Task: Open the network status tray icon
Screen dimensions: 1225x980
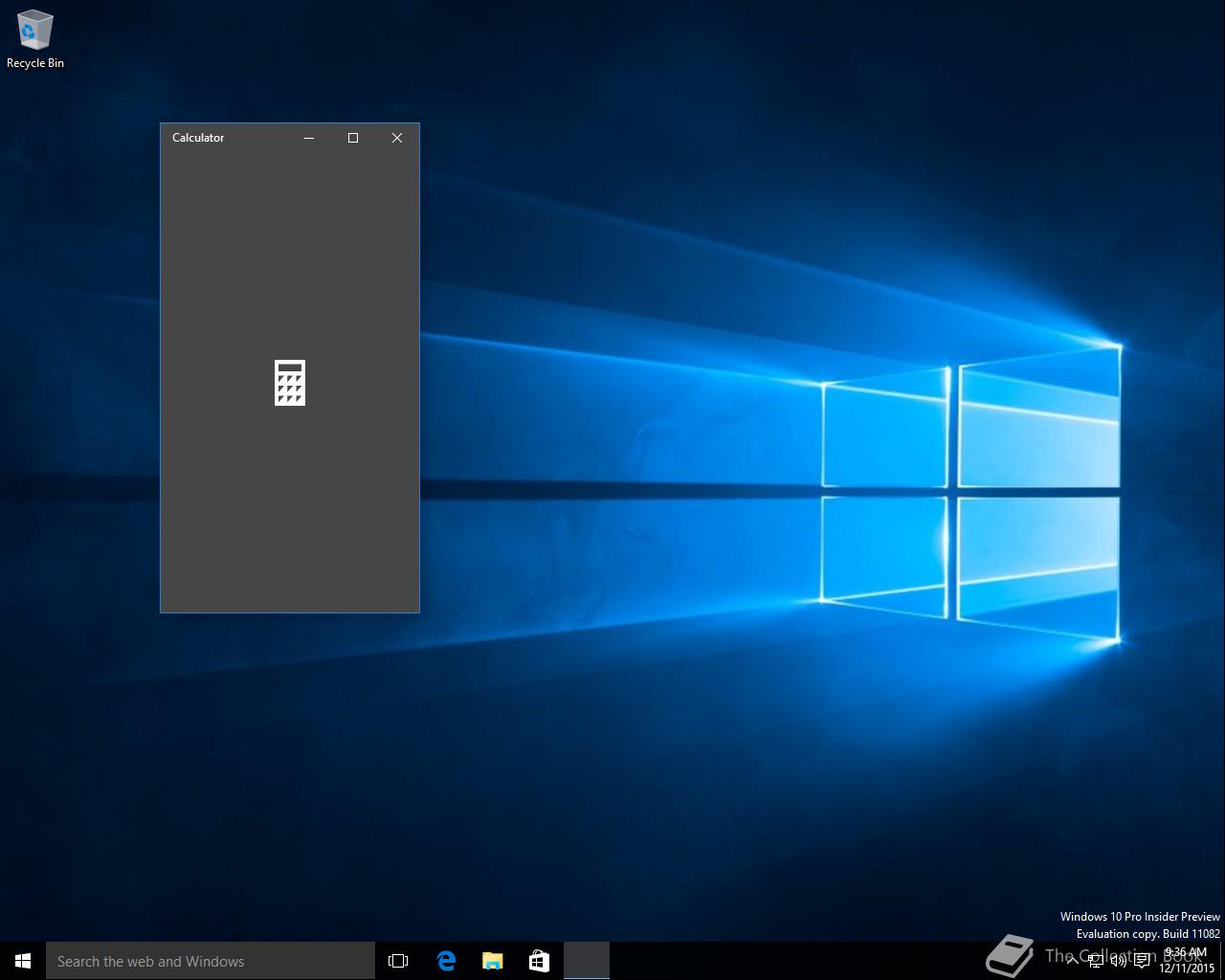Action: pyautogui.click(x=1096, y=961)
